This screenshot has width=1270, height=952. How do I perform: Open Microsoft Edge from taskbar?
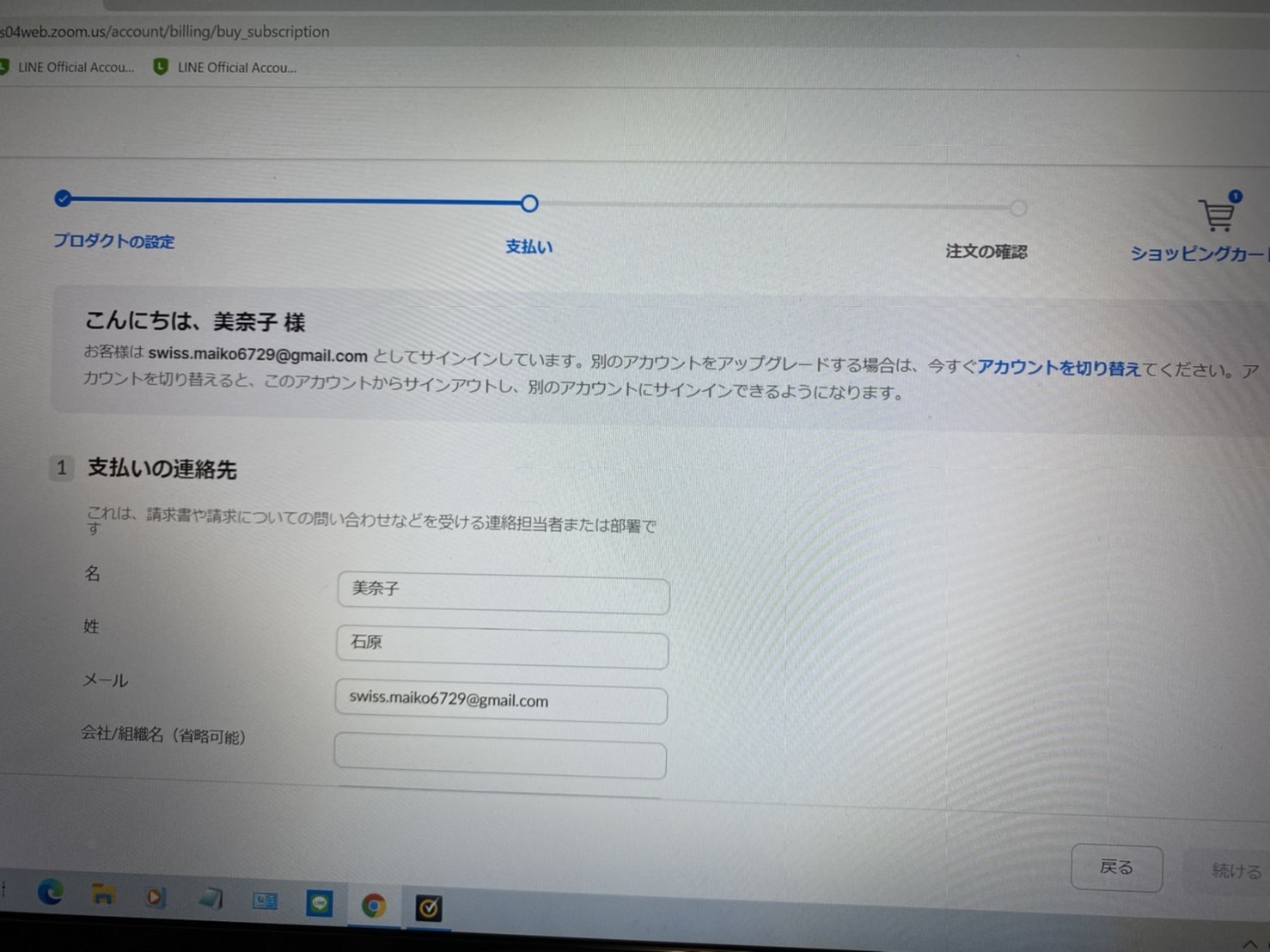point(50,893)
